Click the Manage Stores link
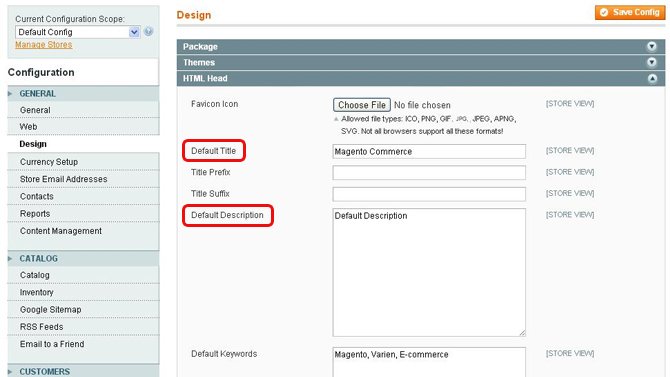The image size is (670, 377). [x=44, y=44]
